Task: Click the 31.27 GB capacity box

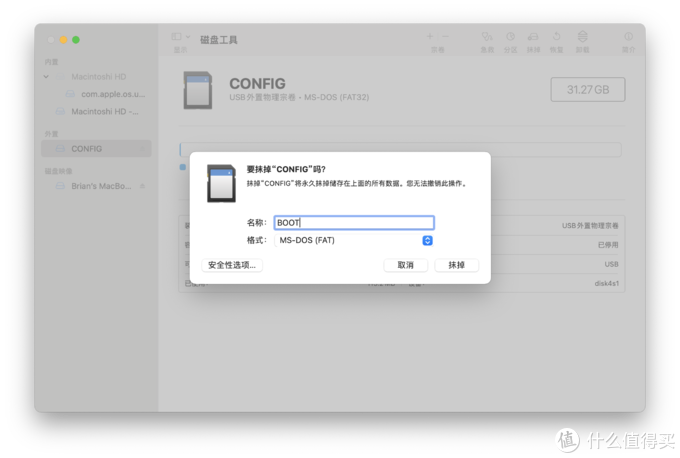Action: pos(588,90)
